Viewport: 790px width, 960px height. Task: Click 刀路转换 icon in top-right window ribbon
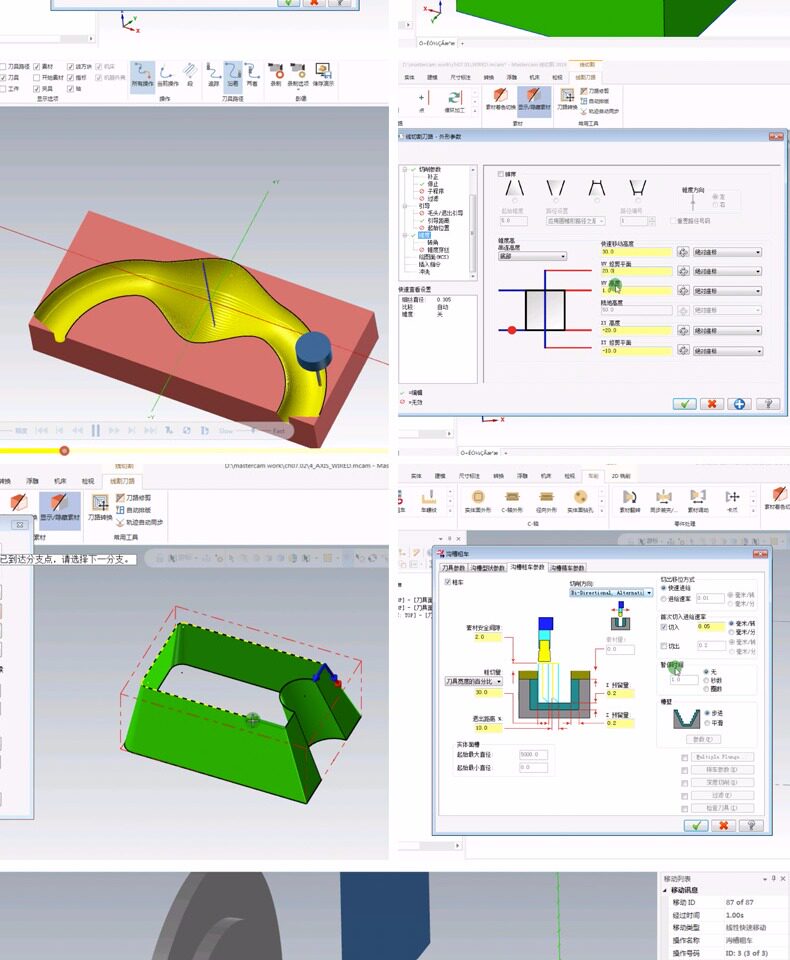click(x=567, y=99)
